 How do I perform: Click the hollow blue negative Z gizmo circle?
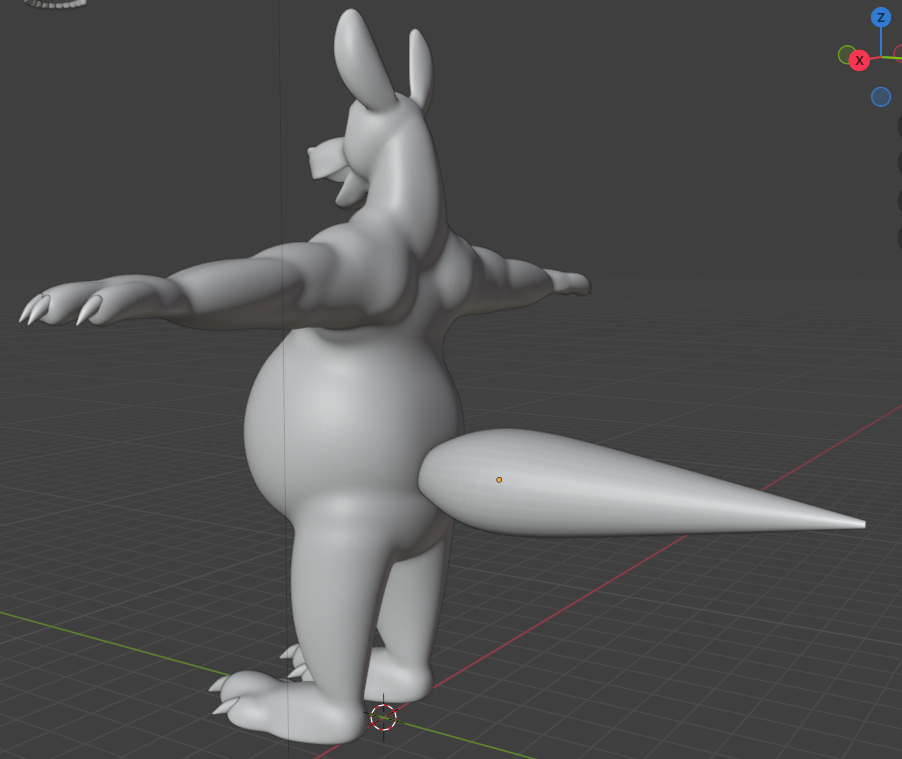881,97
